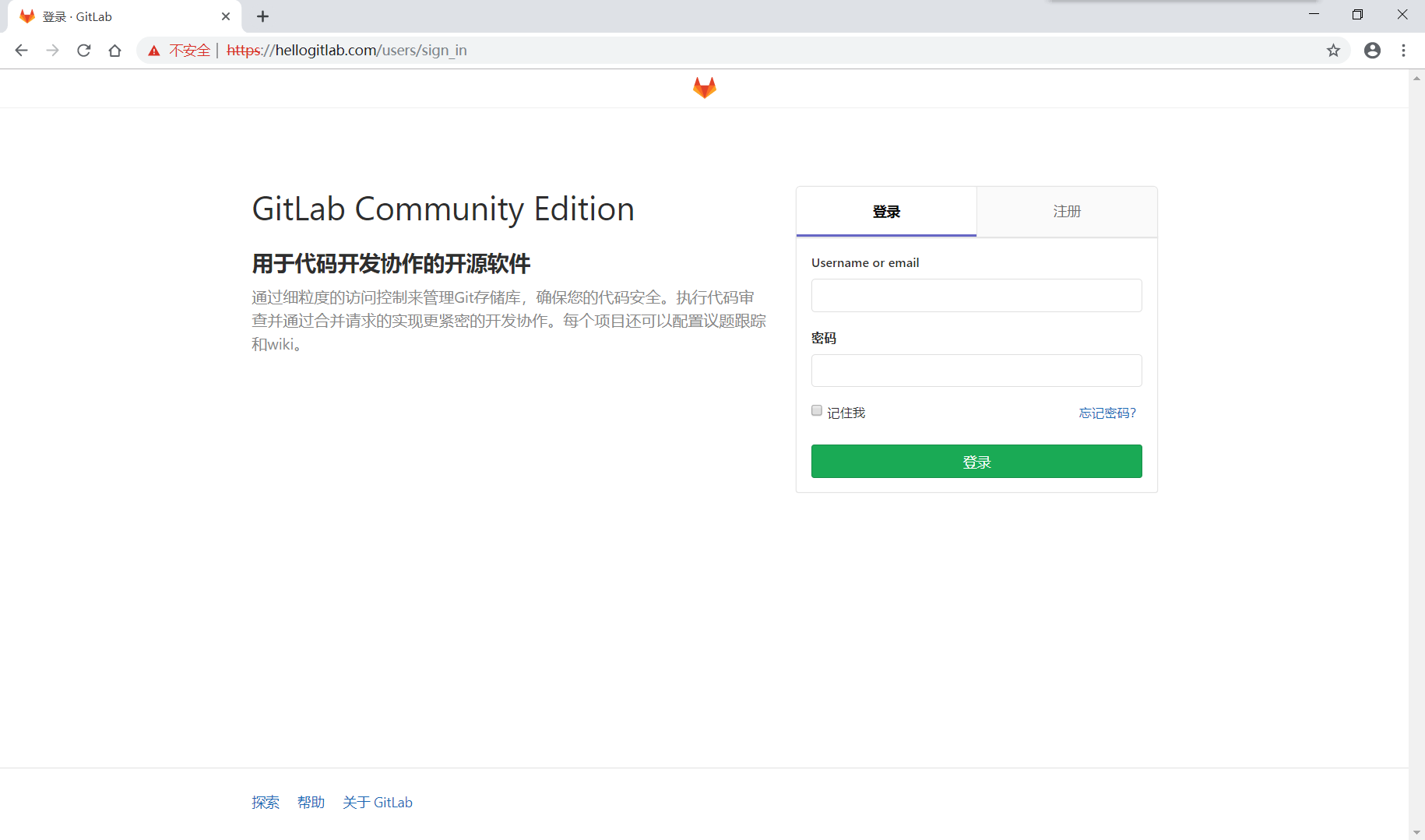
Task: Click GitLab favicon on browser tab
Action: click(27, 16)
